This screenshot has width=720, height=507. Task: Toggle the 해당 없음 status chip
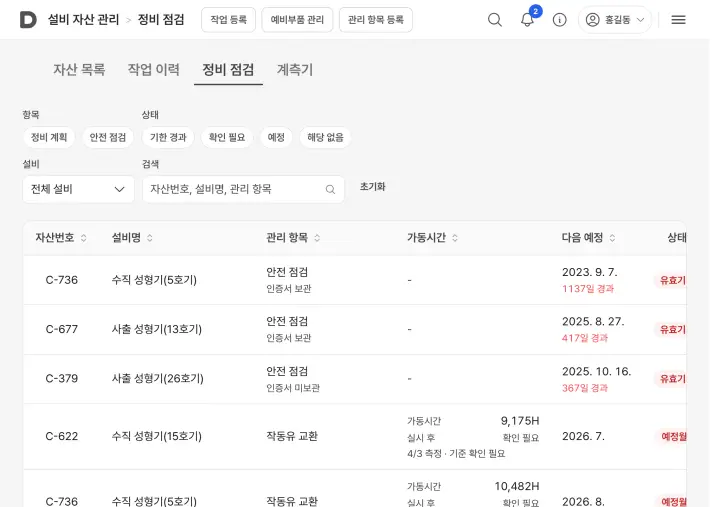[325, 137]
